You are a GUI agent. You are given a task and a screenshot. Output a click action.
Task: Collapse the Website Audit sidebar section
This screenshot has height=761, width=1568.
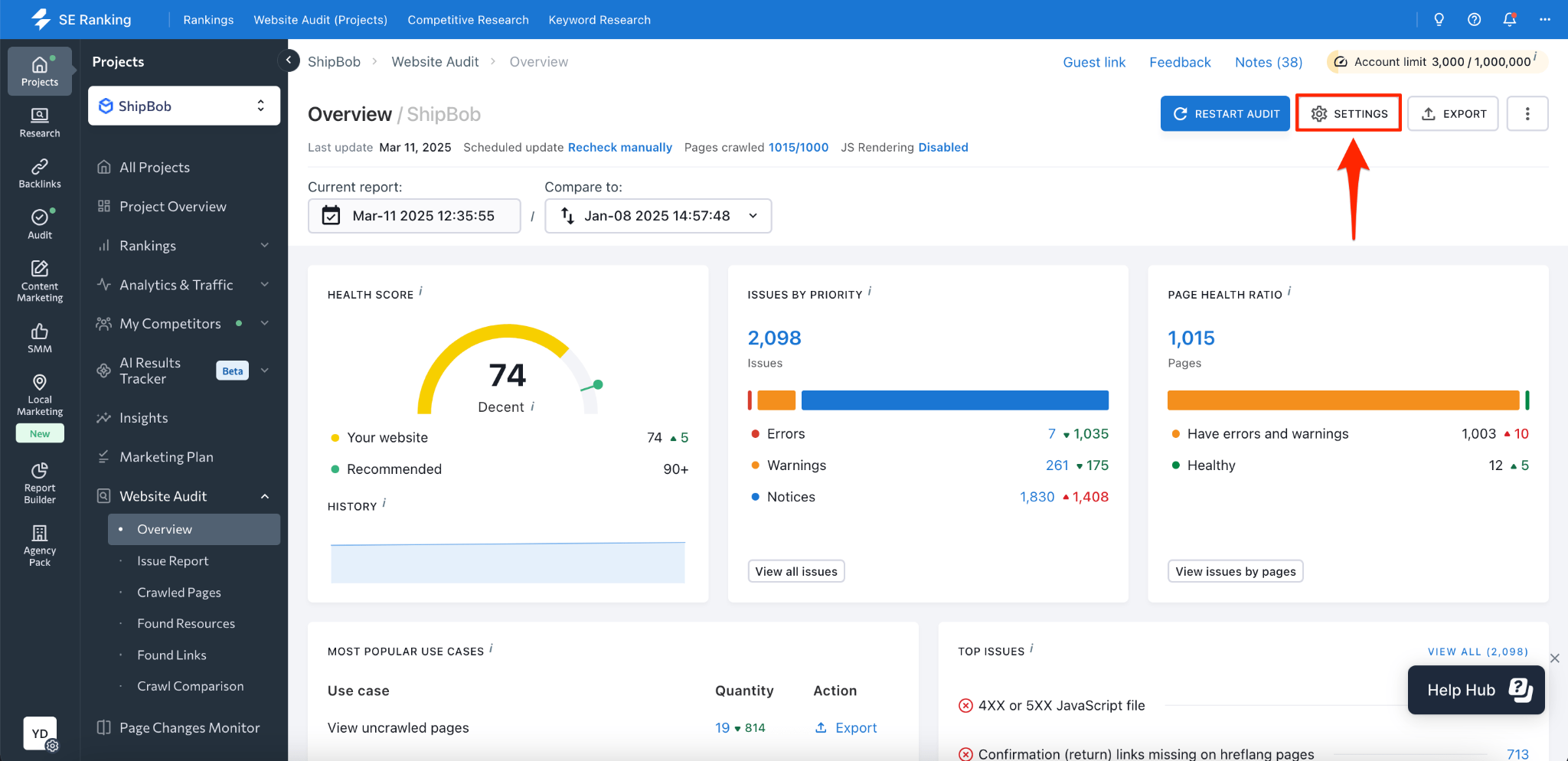[x=264, y=496]
